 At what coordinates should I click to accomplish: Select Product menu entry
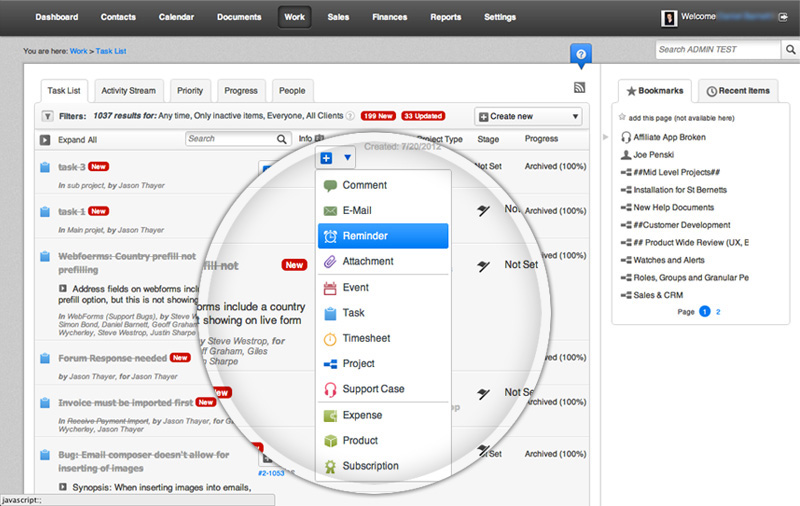(383, 440)
